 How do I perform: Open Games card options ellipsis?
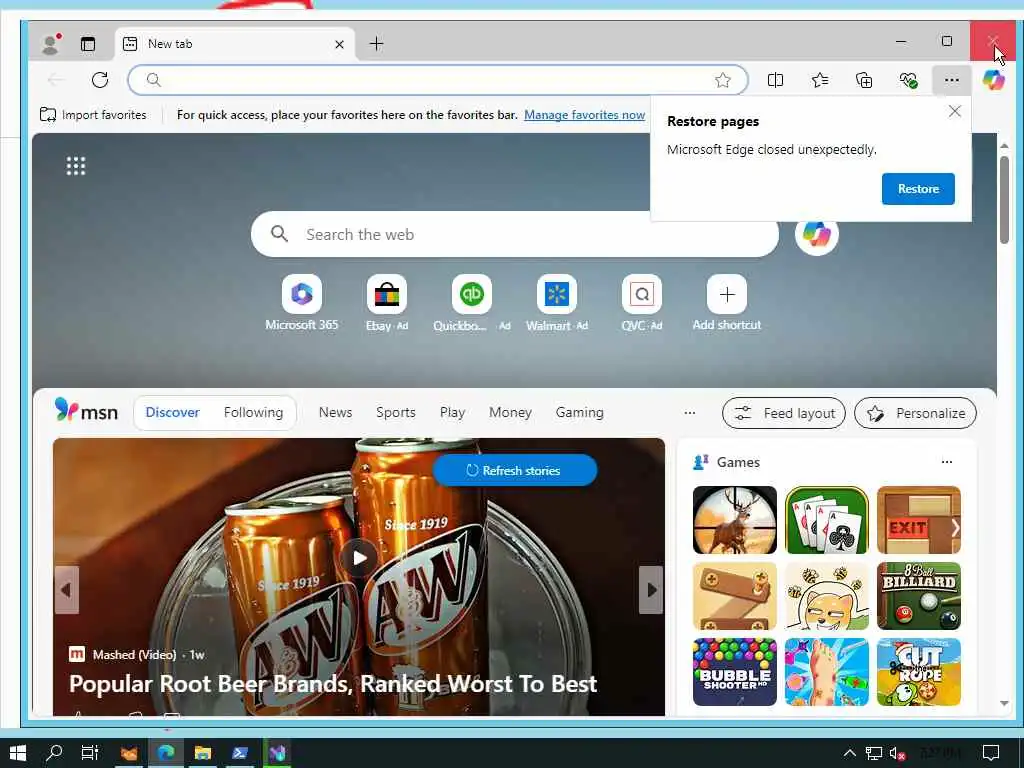coord(946,462)
